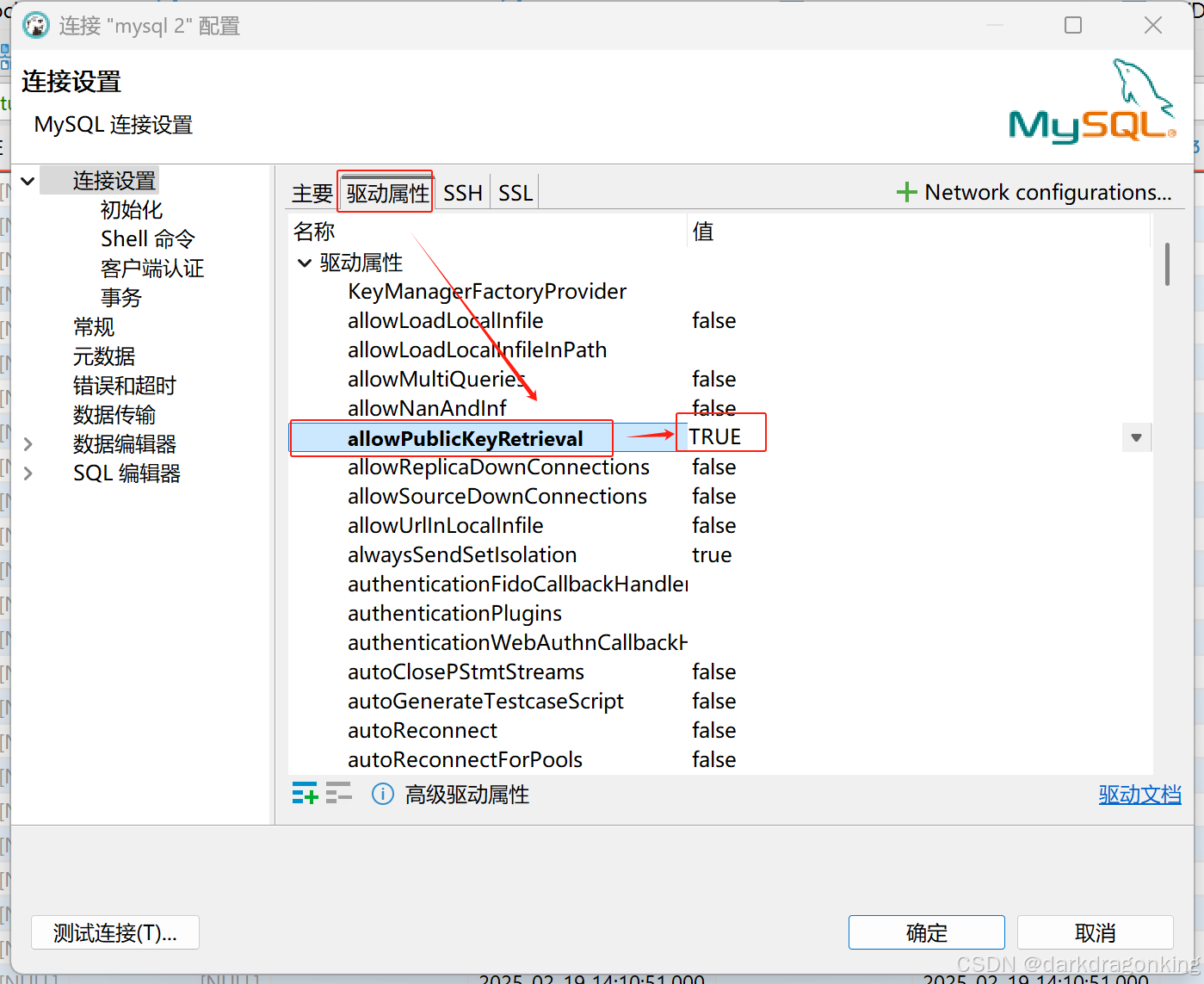Select the 错误和超时 settings item

[125, 386]
